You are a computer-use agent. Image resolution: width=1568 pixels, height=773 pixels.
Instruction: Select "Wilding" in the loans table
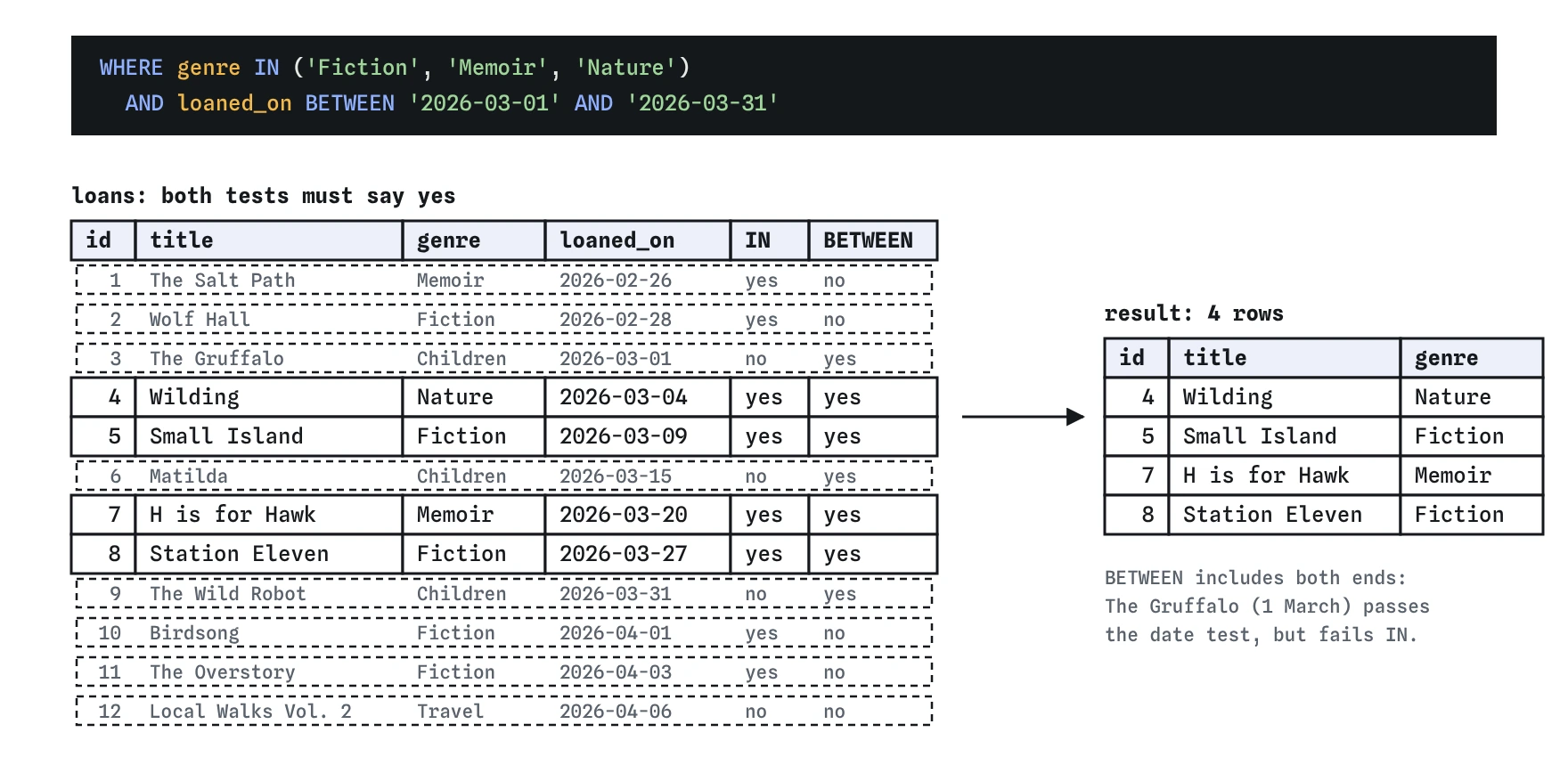[194, 397]
